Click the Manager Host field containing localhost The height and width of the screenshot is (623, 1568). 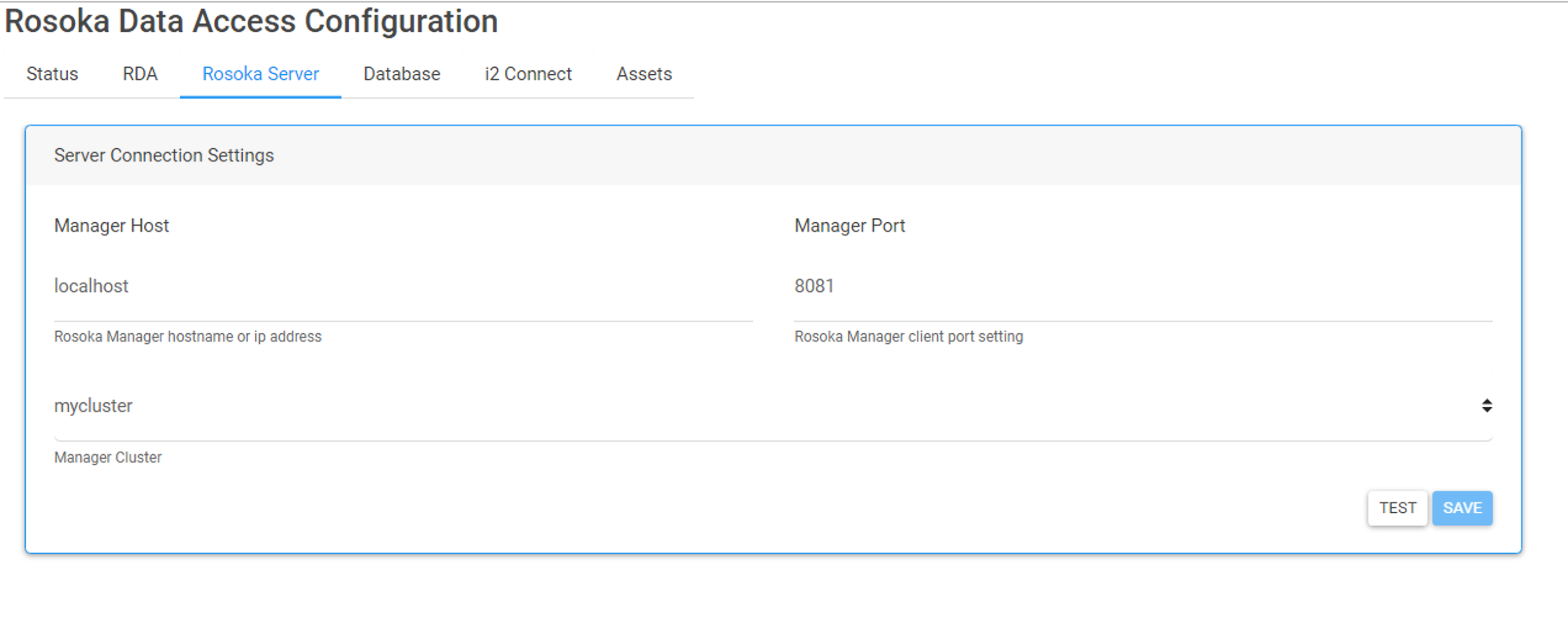[403, 286]
